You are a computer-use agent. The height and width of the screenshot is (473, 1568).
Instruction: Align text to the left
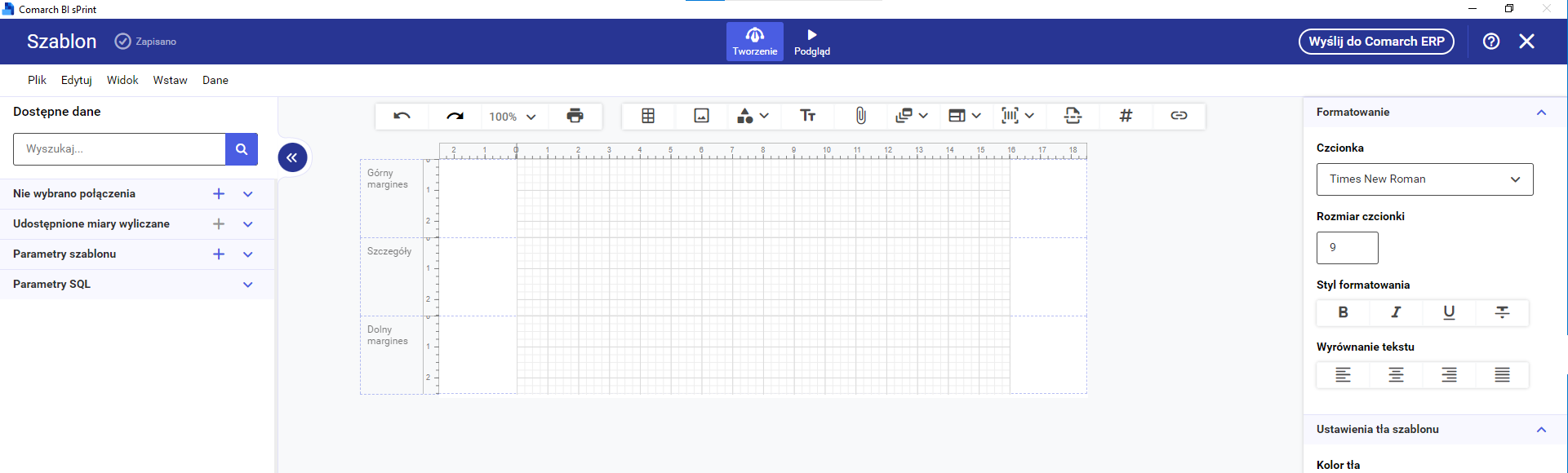point(1343,375)
